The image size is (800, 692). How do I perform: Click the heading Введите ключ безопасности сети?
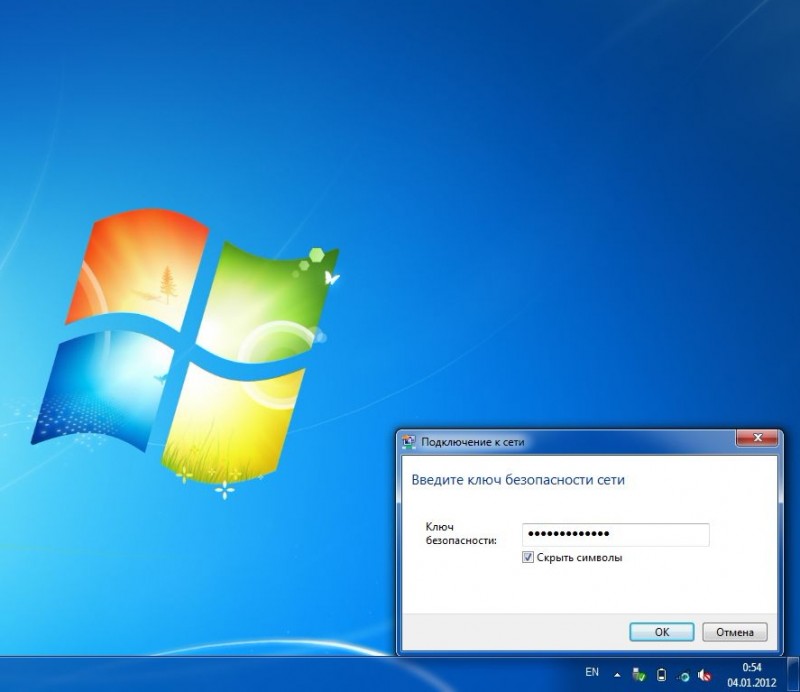tap(518, 480)
